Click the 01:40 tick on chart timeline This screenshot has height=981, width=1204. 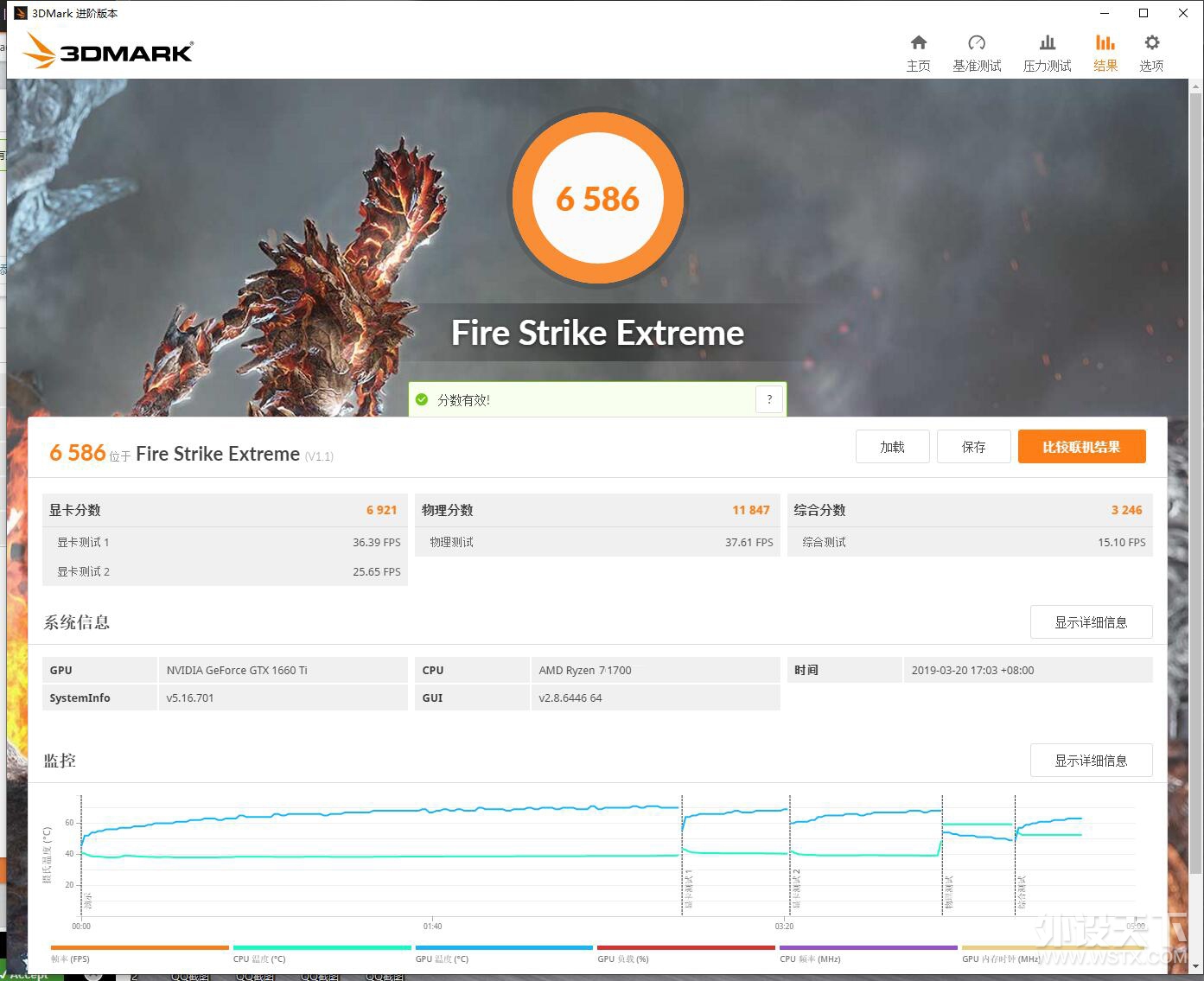click(432, 926)
